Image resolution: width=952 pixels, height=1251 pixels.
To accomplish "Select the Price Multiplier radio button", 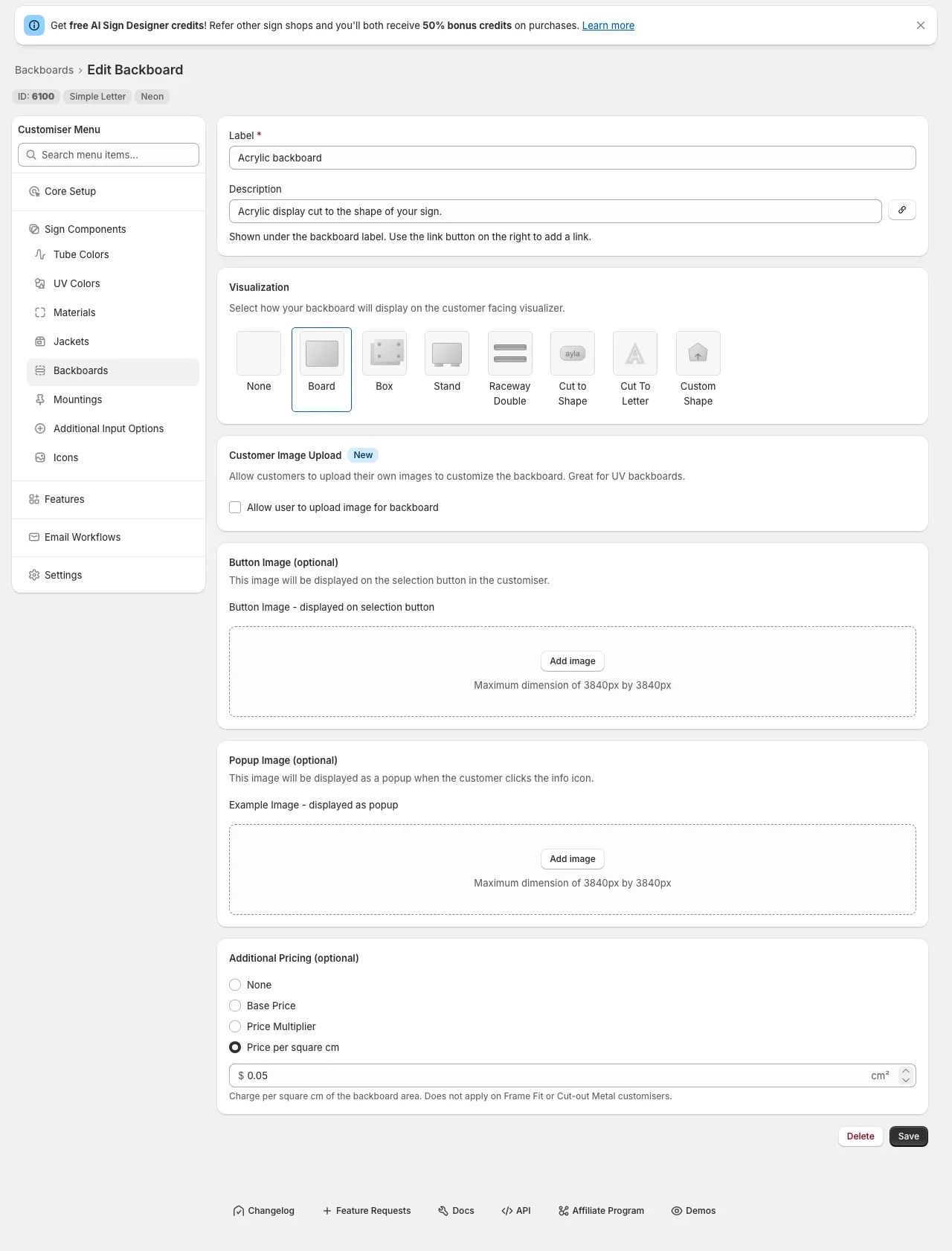I will tap(235, 1026).
